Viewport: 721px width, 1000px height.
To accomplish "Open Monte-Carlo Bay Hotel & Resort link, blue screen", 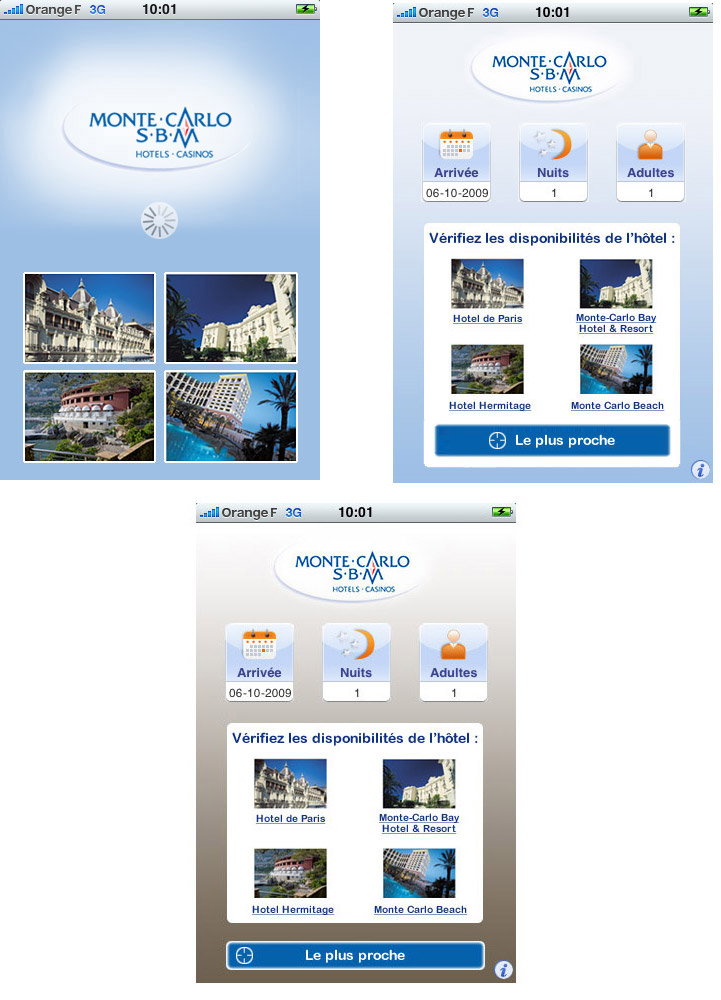I will [616, 323].
